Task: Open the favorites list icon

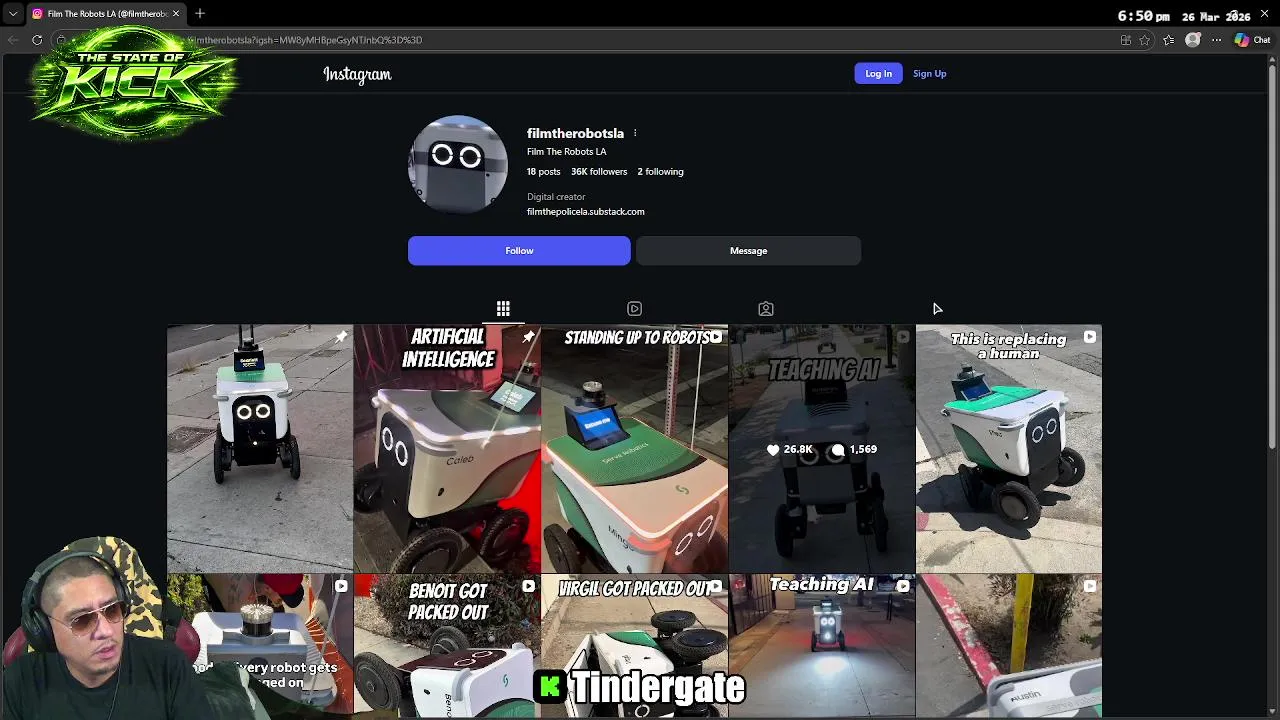Action: click(1169, 40)
